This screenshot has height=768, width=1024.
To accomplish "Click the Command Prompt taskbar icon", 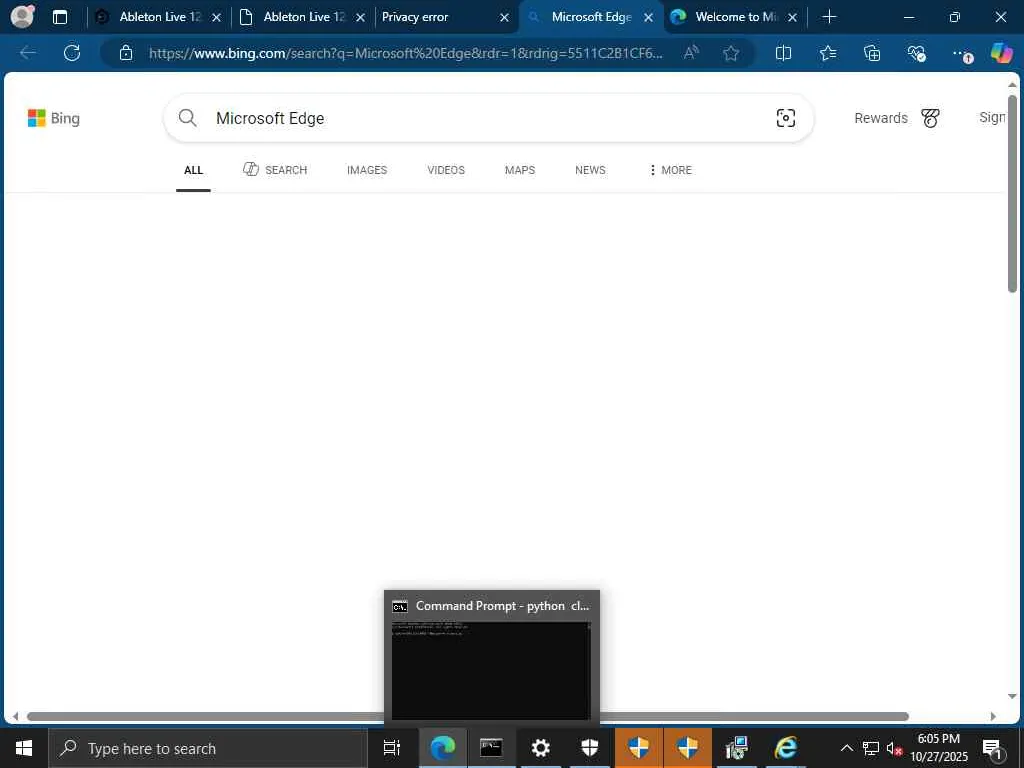I will [x=491, y=748].
